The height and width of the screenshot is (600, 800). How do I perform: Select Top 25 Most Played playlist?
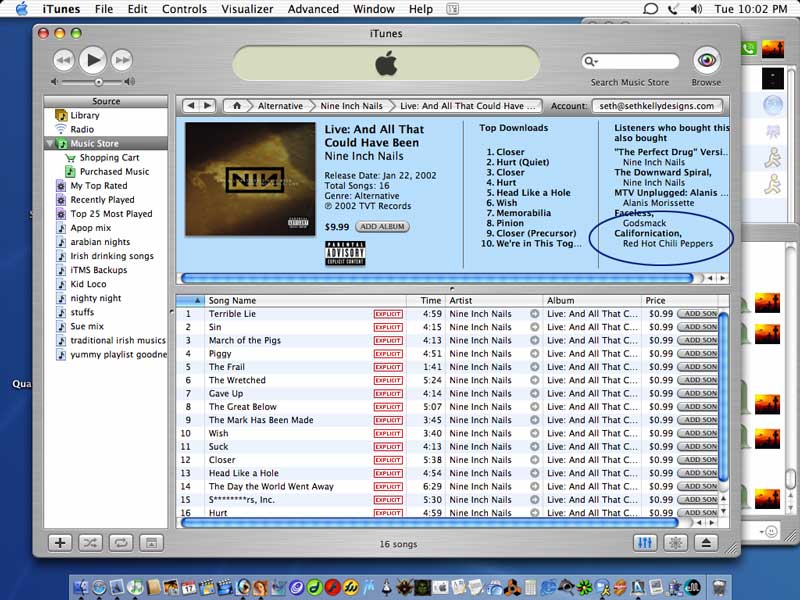(111, 214)
